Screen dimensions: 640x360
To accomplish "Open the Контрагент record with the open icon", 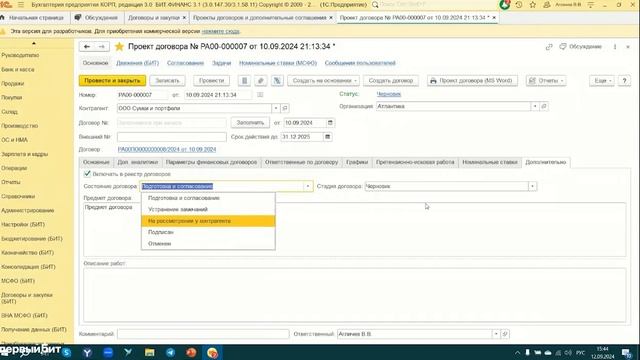I will point(285,108).
